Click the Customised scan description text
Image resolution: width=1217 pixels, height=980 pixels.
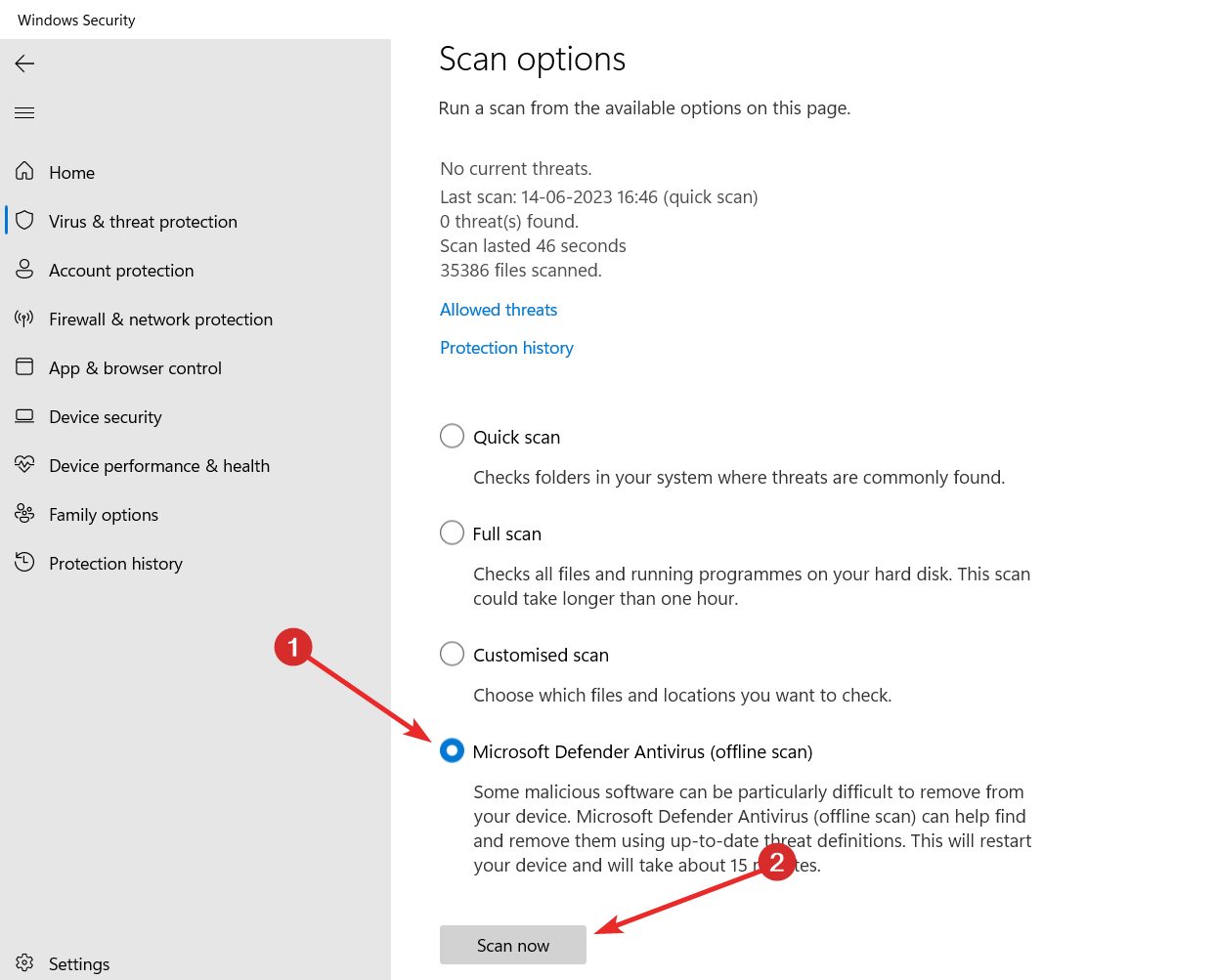(682, 696)
